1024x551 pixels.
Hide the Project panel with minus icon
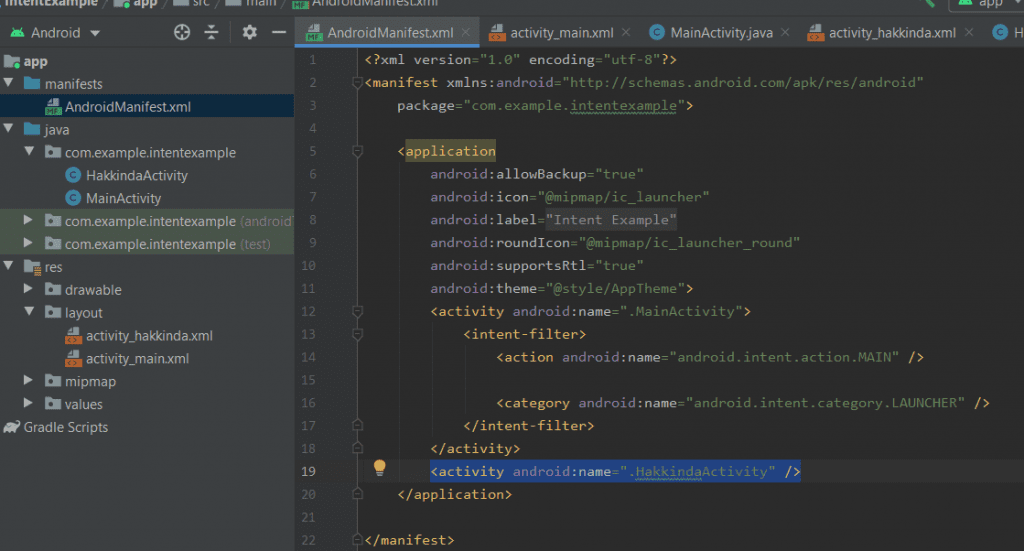pyautogui.click(x=279, y=32)
